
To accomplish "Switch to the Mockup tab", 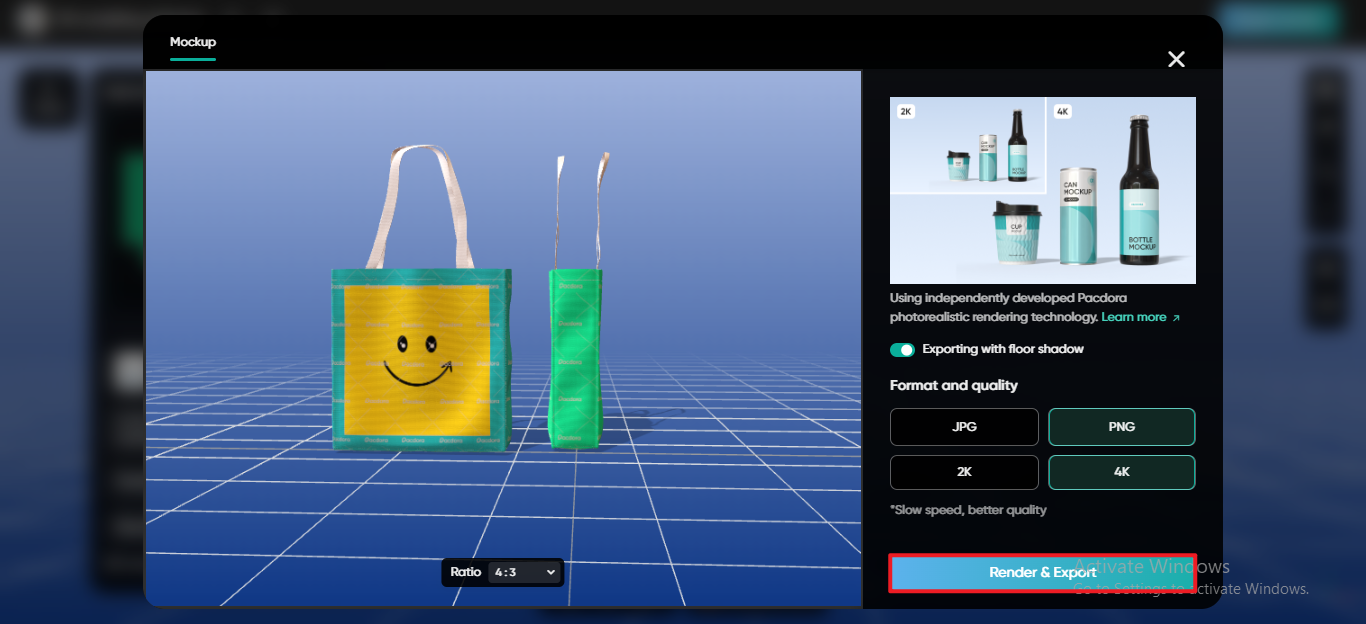I will 192,42.
